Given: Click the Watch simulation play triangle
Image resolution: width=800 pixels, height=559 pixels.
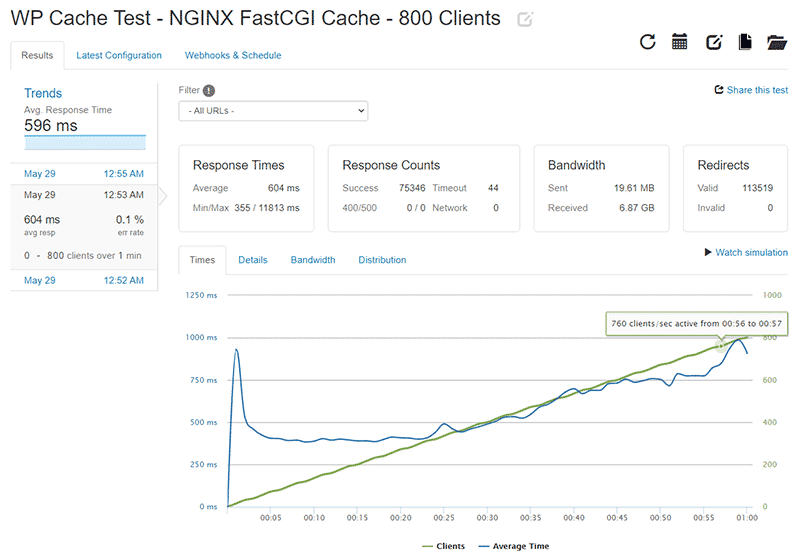Looking at the screenshot, I should click(x=708, y=252).
